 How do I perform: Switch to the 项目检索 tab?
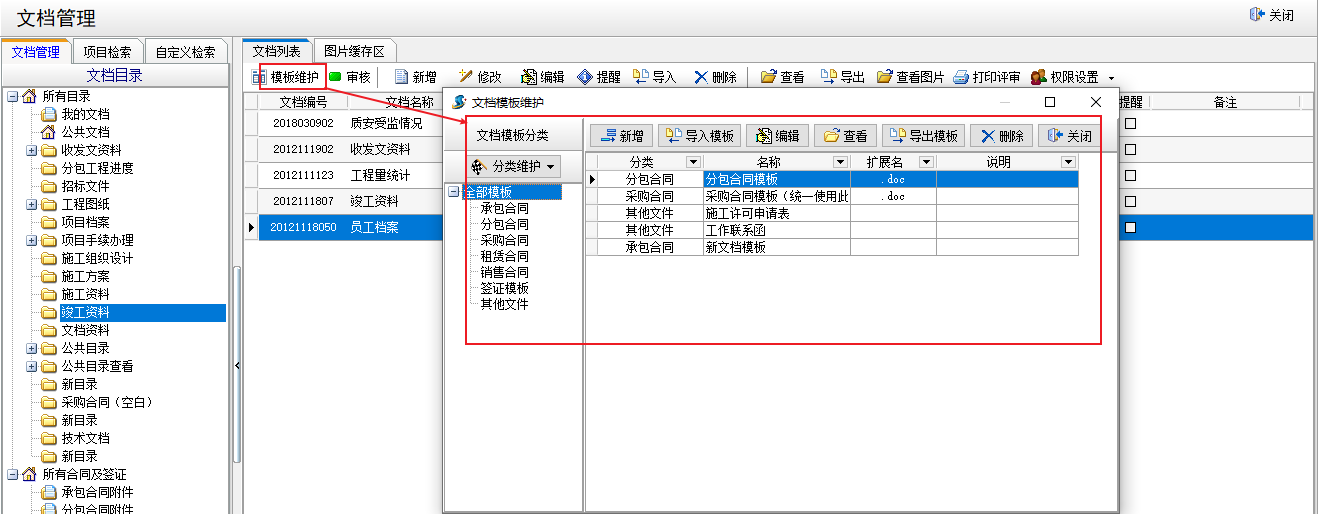[107, 52]
